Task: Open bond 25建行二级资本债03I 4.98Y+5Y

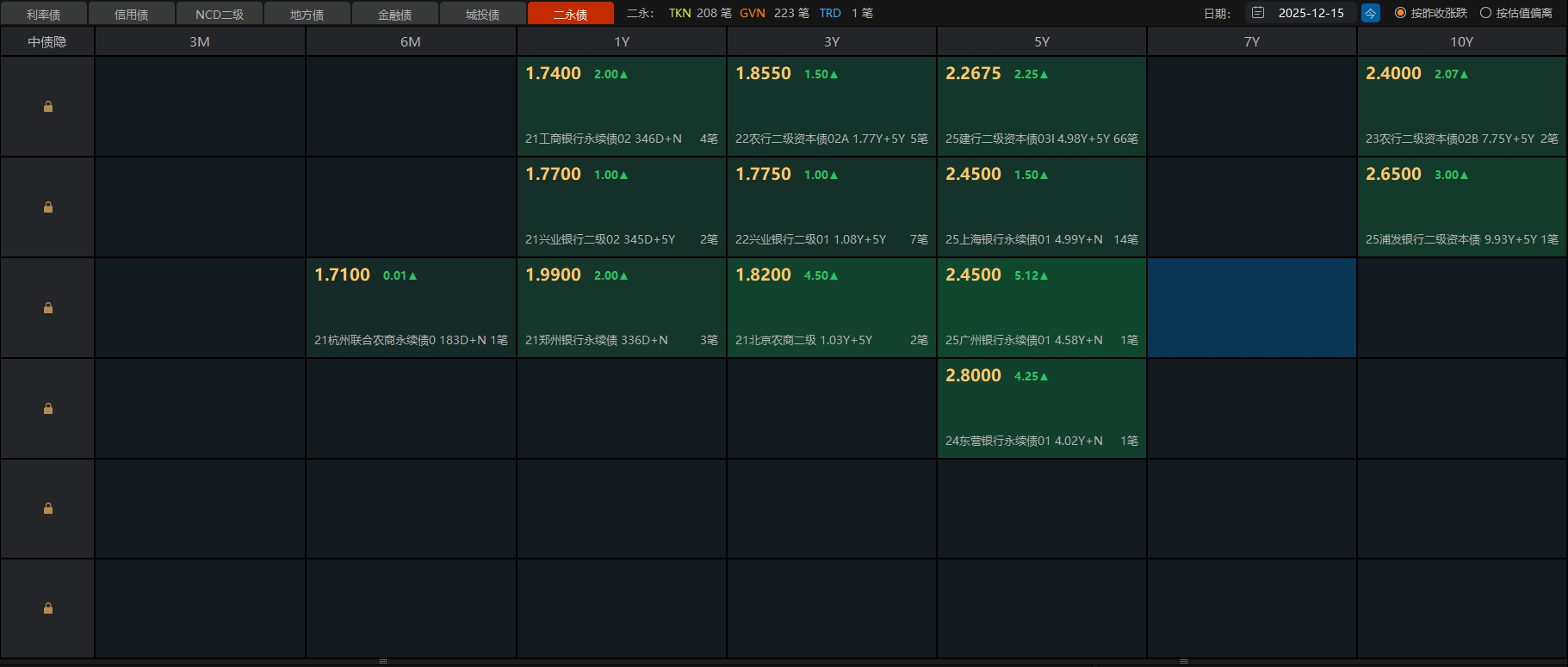Action: (1029, 139)
